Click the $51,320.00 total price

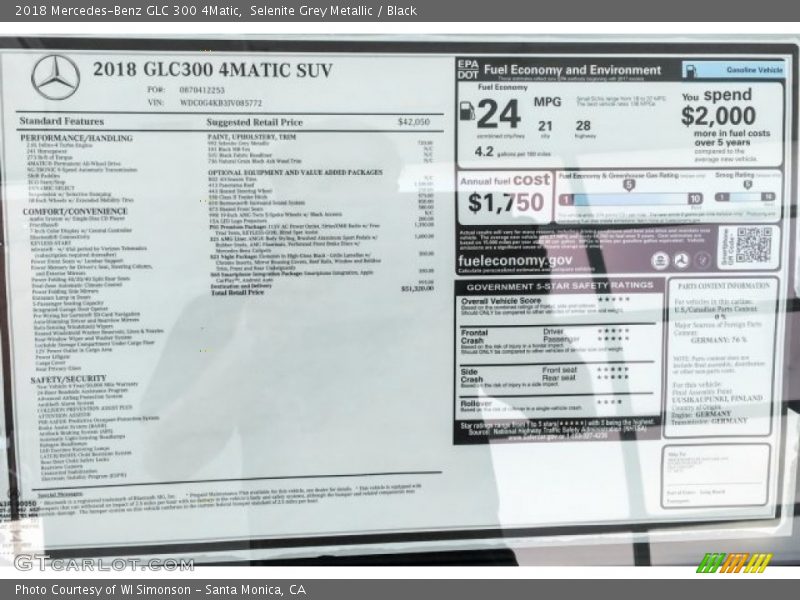(x=417, y=289)
